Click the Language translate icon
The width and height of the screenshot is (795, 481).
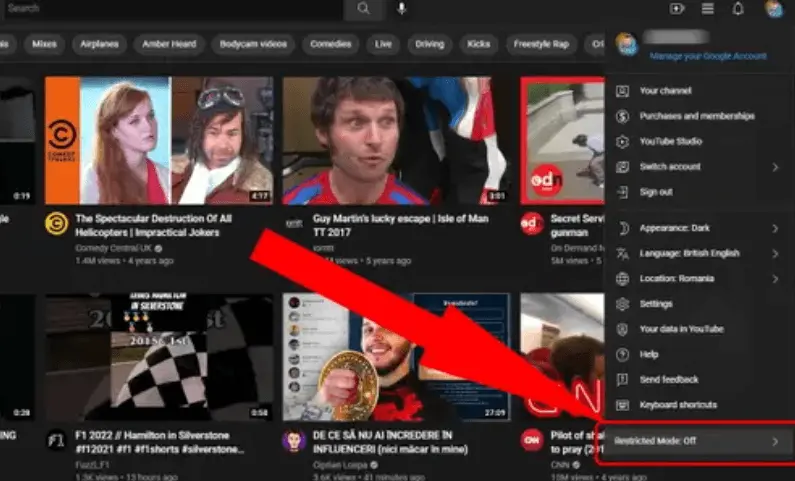click(x=623, y=253)
